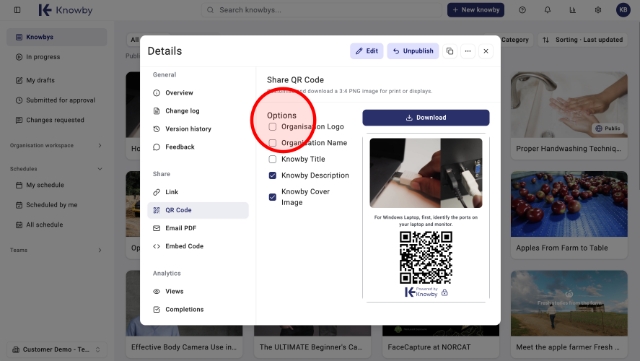Screen dimensions: 640x361
Task: Open Effective Body Camera Use card
Action: pos(184,342)
